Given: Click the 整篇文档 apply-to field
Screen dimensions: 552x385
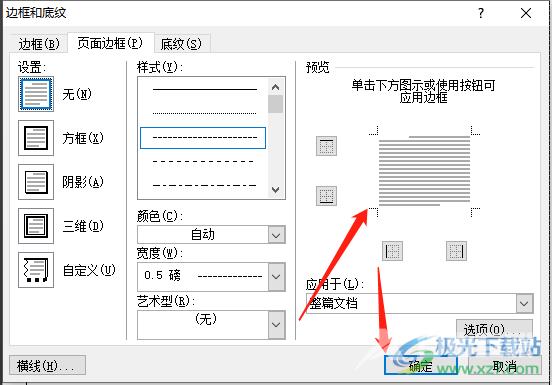Looking at the screenshot, I should (412, 303).
